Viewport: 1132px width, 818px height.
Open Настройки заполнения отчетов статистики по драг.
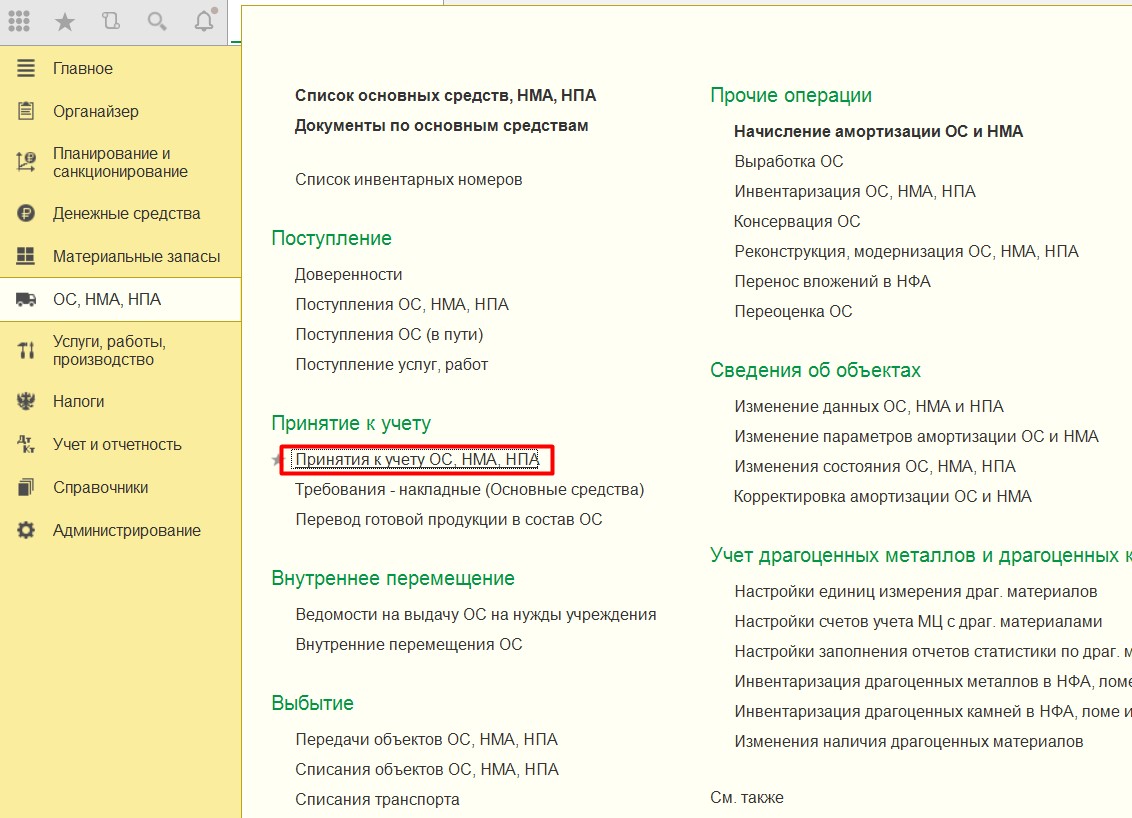(933, 652)
